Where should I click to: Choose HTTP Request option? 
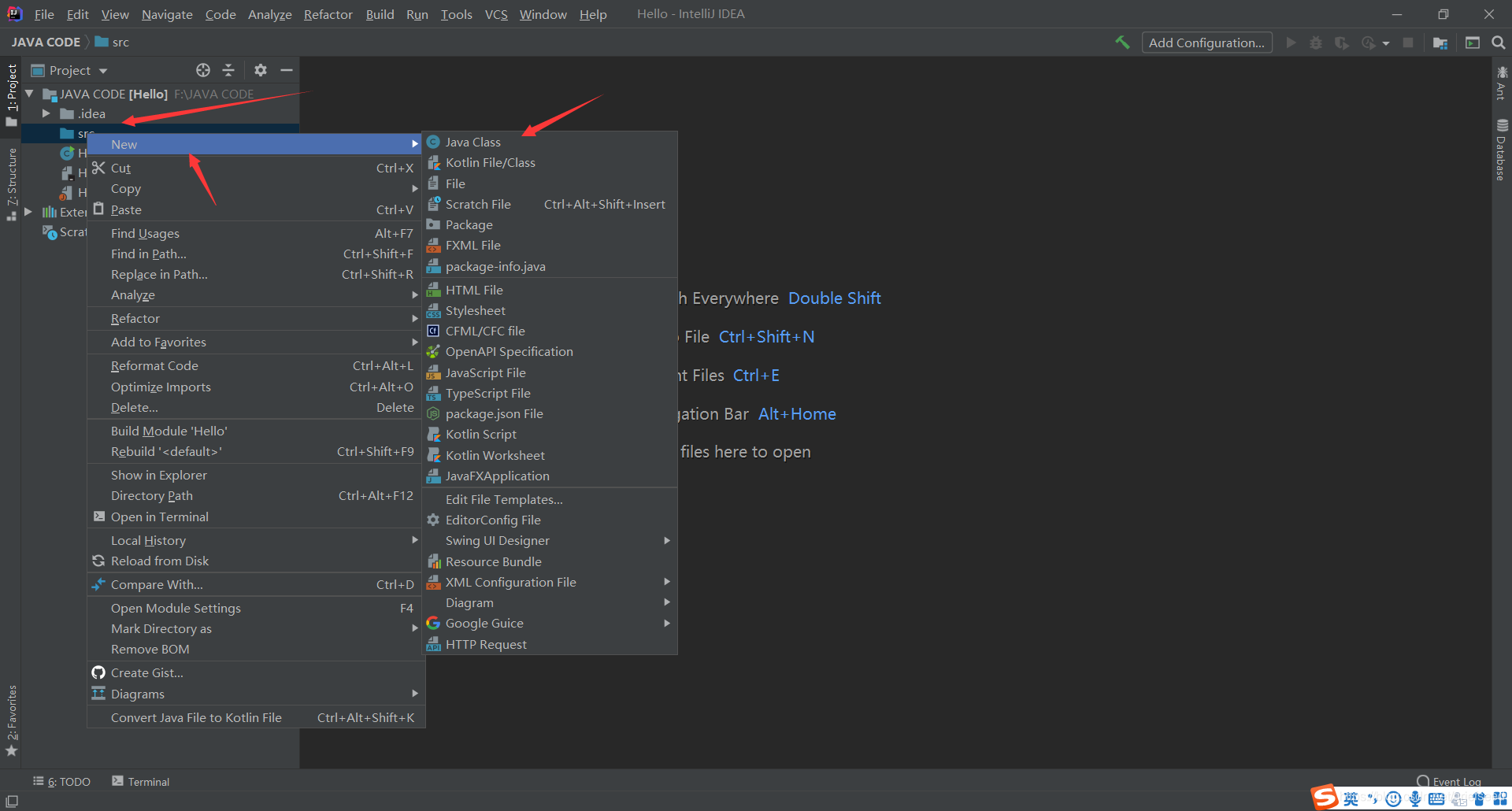tap(550, 644)
